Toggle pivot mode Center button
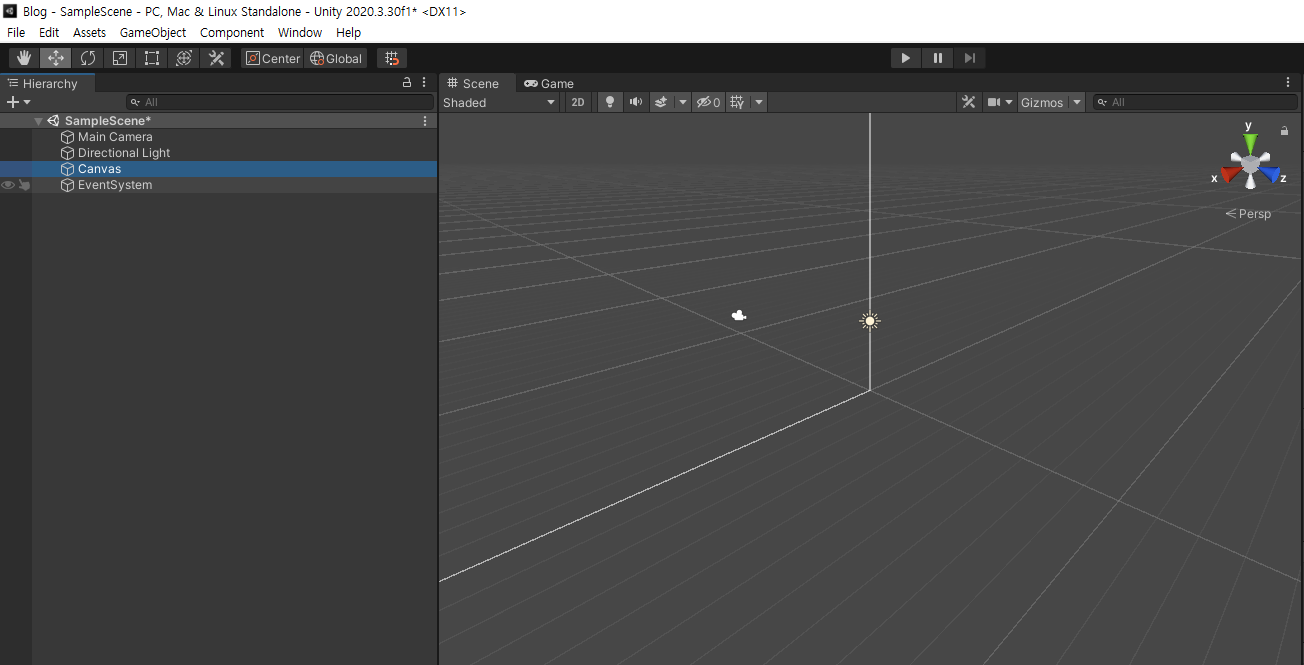 pyautogui.click(x=272, y=58)
